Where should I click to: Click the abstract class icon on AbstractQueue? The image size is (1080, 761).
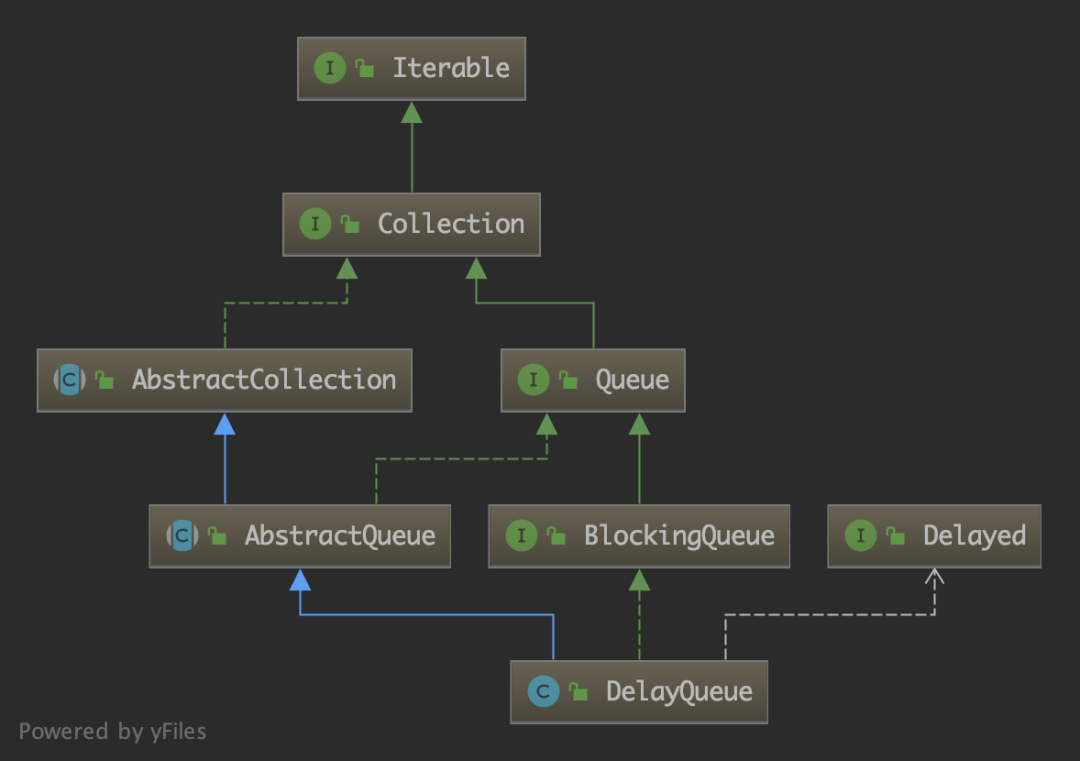pyautogui.click(x=183, y=535)
